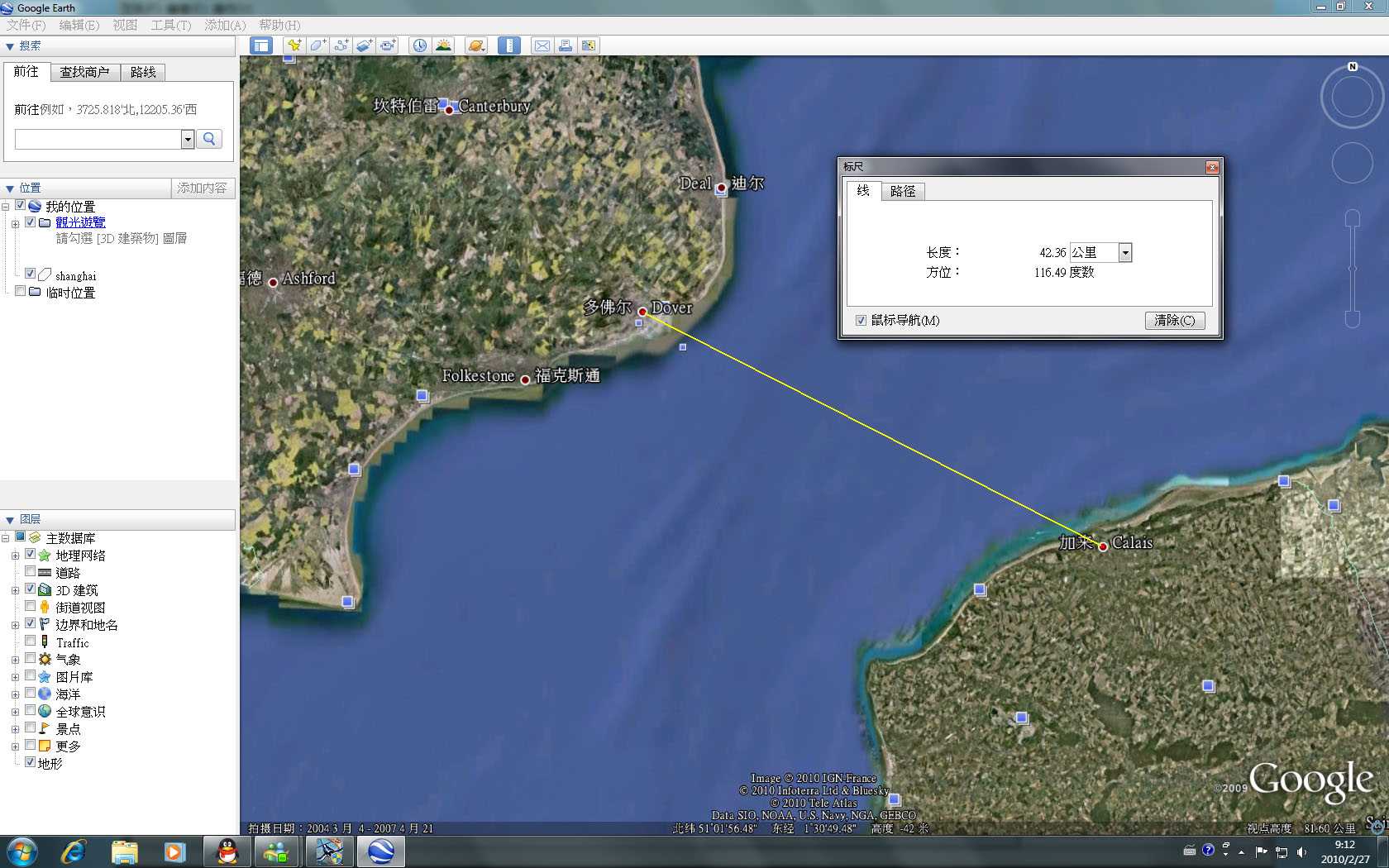
Task: Open the 工具(T) menu
Action: tap(171, 25)
